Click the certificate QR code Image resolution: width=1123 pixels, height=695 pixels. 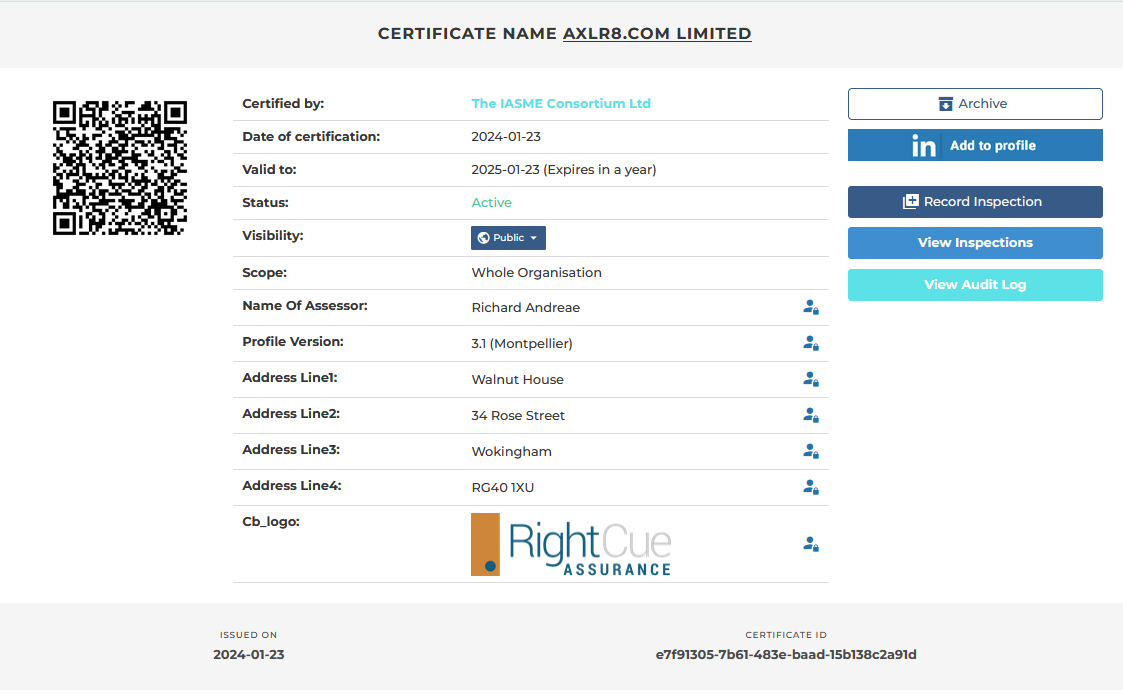click(120, 168)
